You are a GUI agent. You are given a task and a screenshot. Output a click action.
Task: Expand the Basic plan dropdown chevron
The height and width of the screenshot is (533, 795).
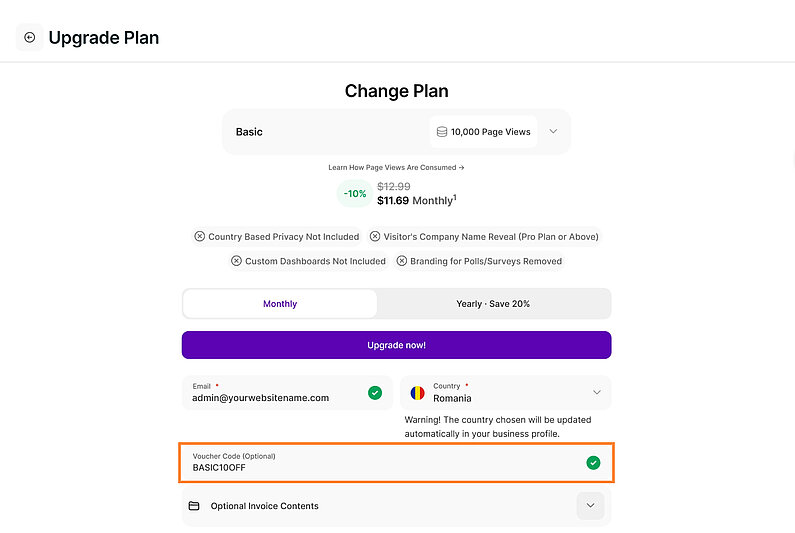point(553,132)
